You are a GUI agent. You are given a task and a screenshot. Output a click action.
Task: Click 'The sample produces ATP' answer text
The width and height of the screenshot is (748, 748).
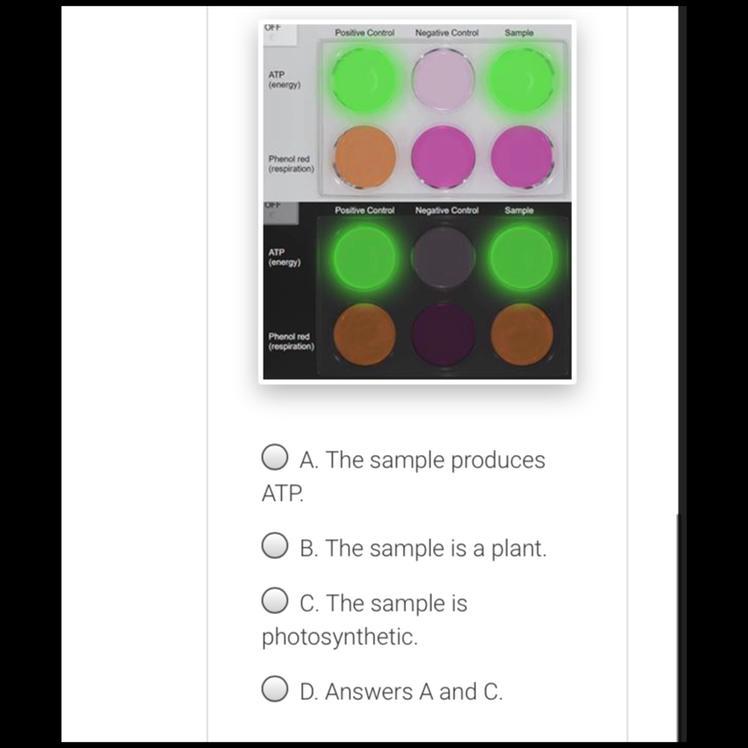click(403, 477)
